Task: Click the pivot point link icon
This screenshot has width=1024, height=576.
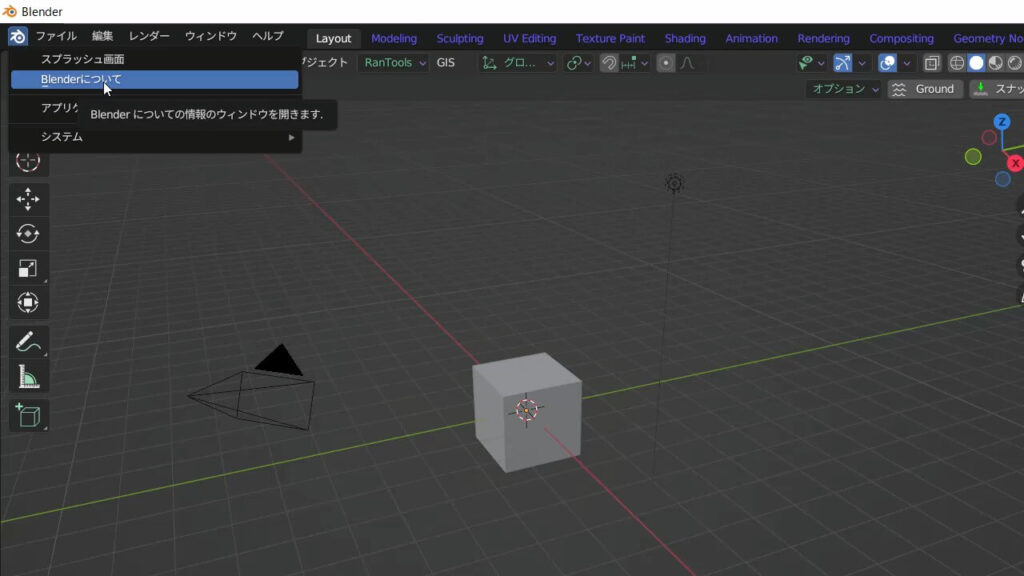Action: [574, 63]
